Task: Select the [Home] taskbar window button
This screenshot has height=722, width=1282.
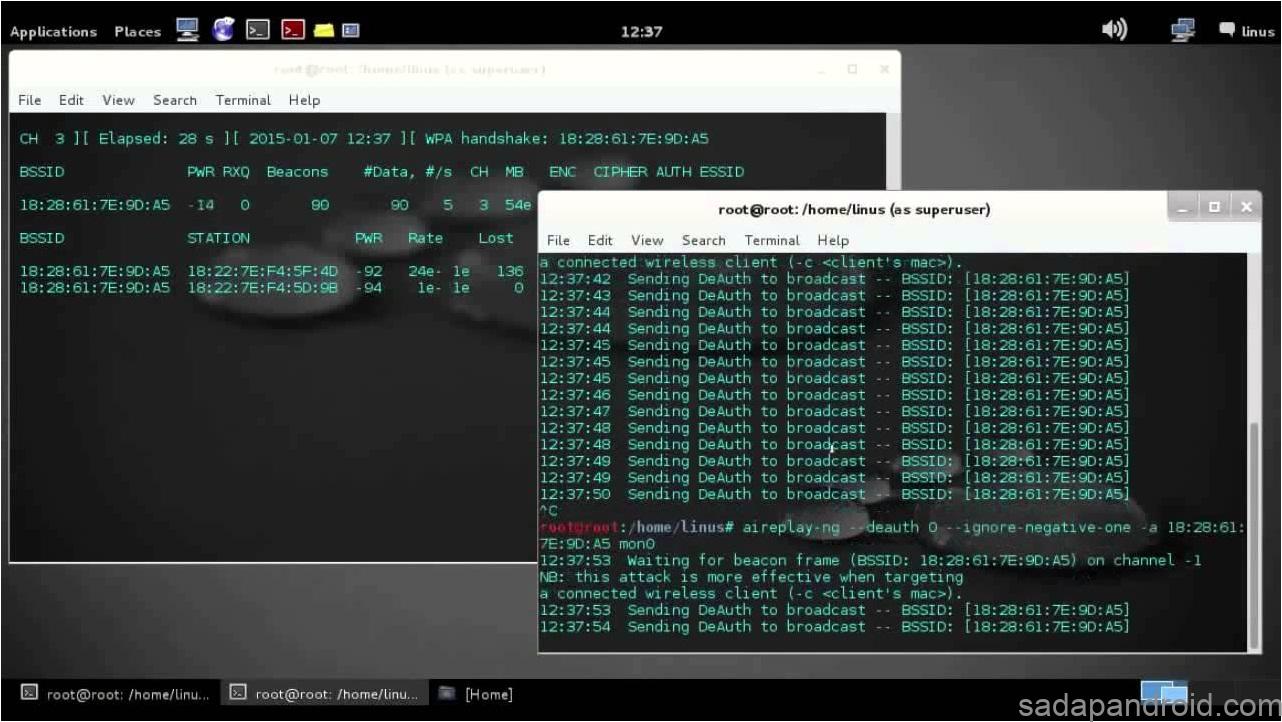Action: pos(477,694)
